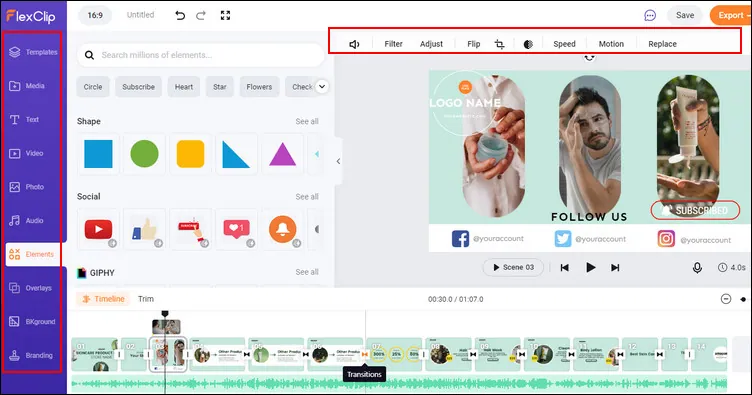Open the opacity circle icon

click(x=528, y=44)
